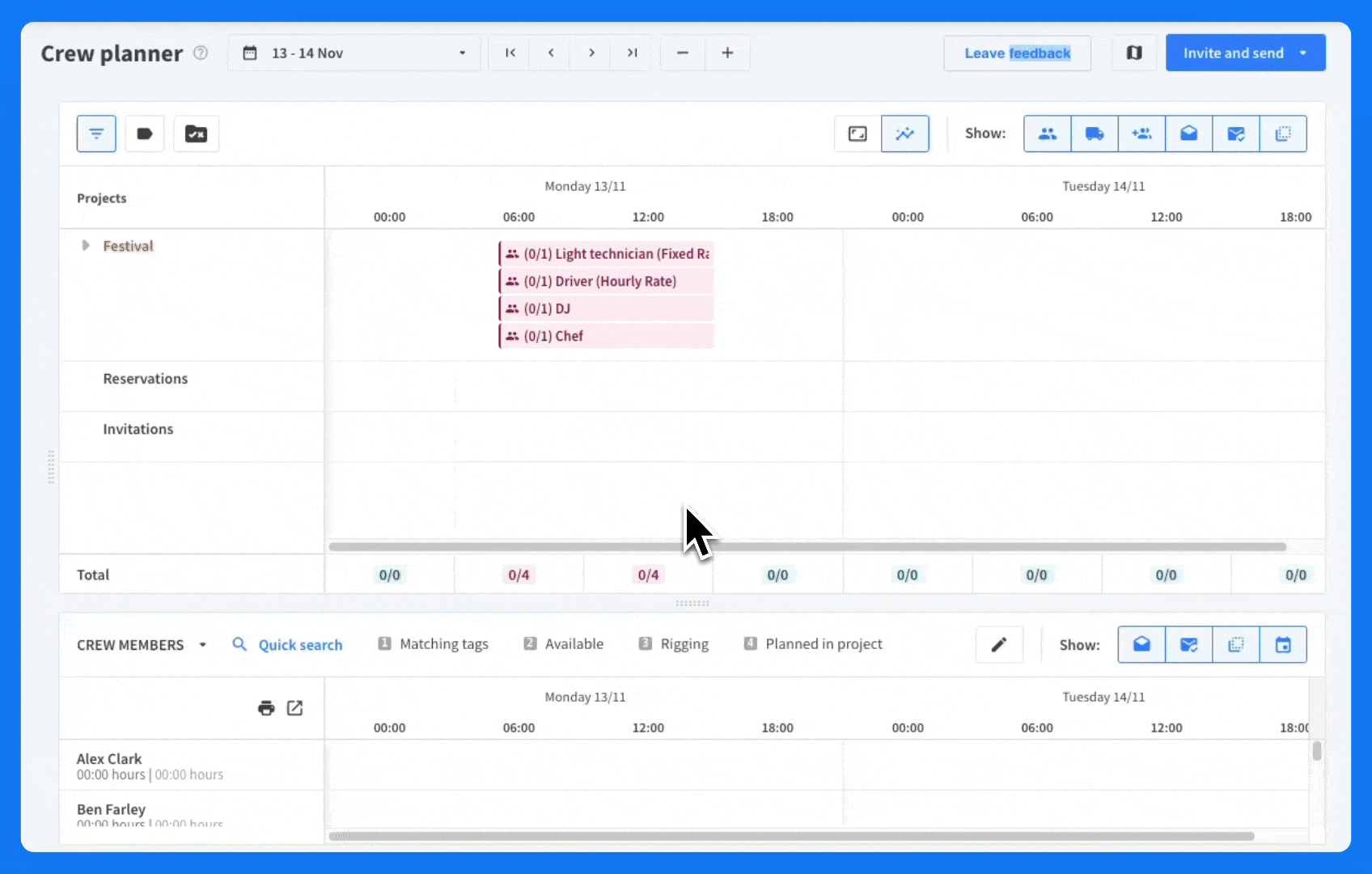Click the crew list vertical scrollbar

tap(1317, 751)
